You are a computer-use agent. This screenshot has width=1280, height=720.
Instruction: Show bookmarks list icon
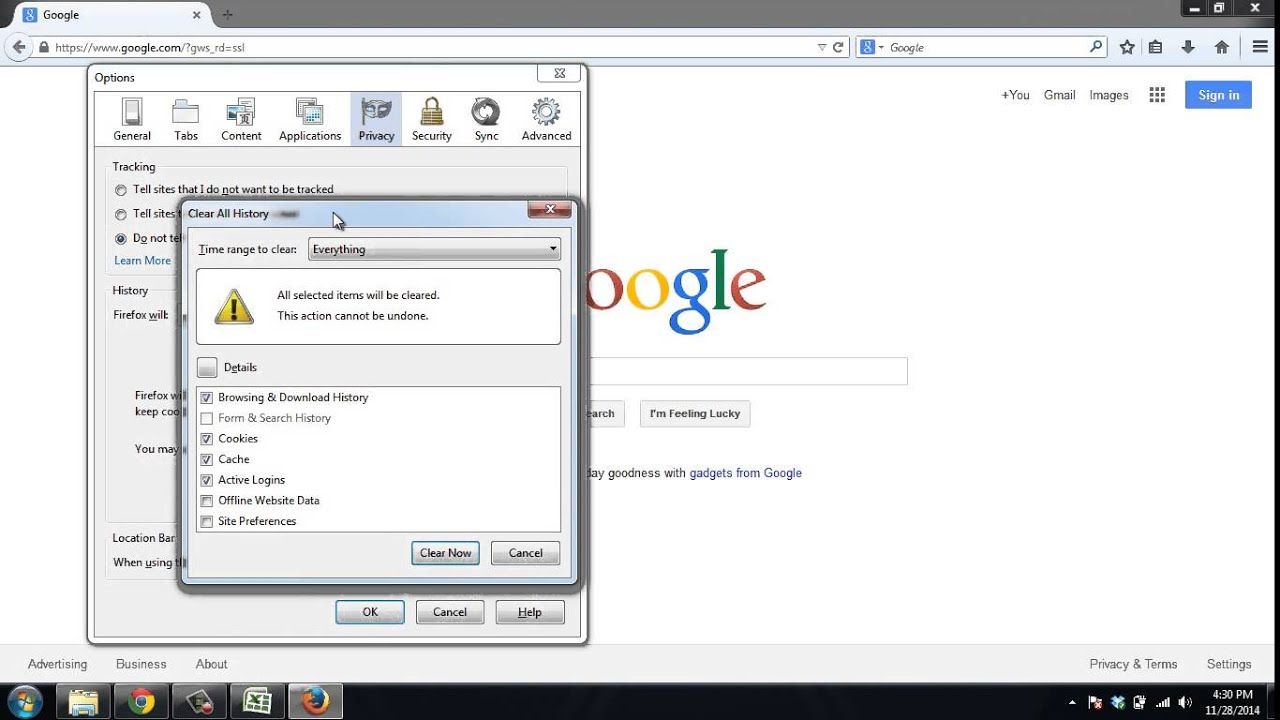(x=1156, y=47)
